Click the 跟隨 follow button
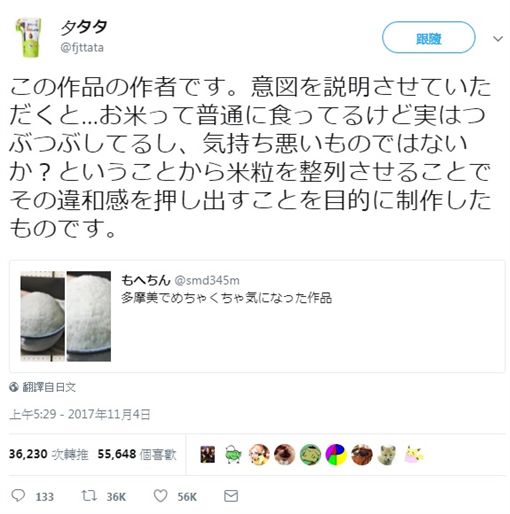The height and width of the screenshot is (514, 510). point(428,38)
